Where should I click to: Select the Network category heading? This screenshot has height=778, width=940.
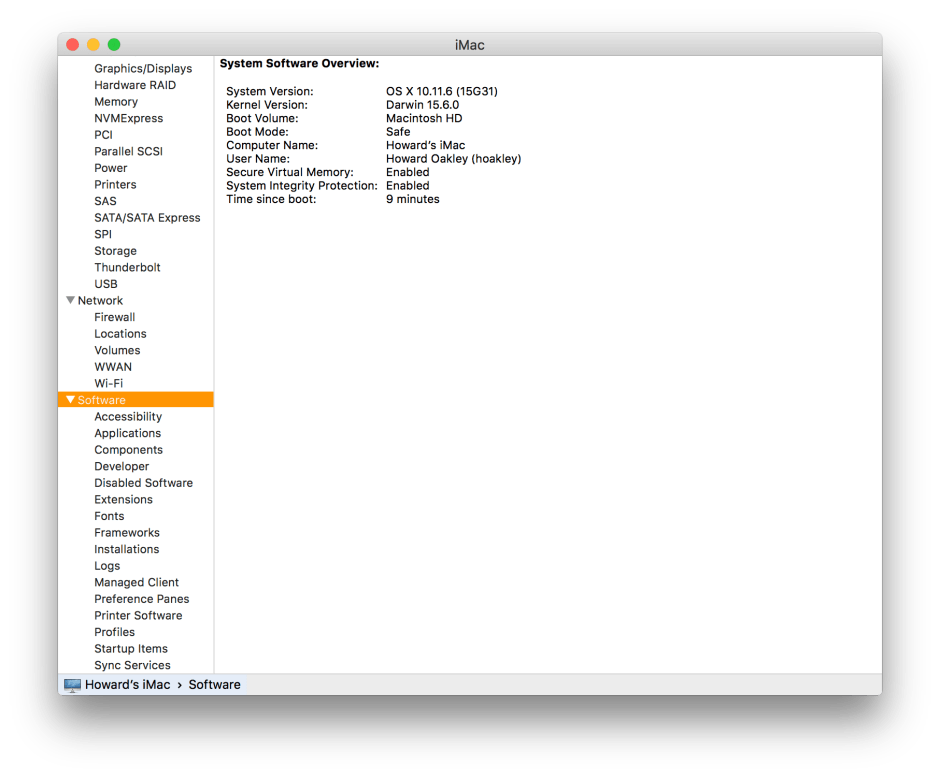point(100,301)
